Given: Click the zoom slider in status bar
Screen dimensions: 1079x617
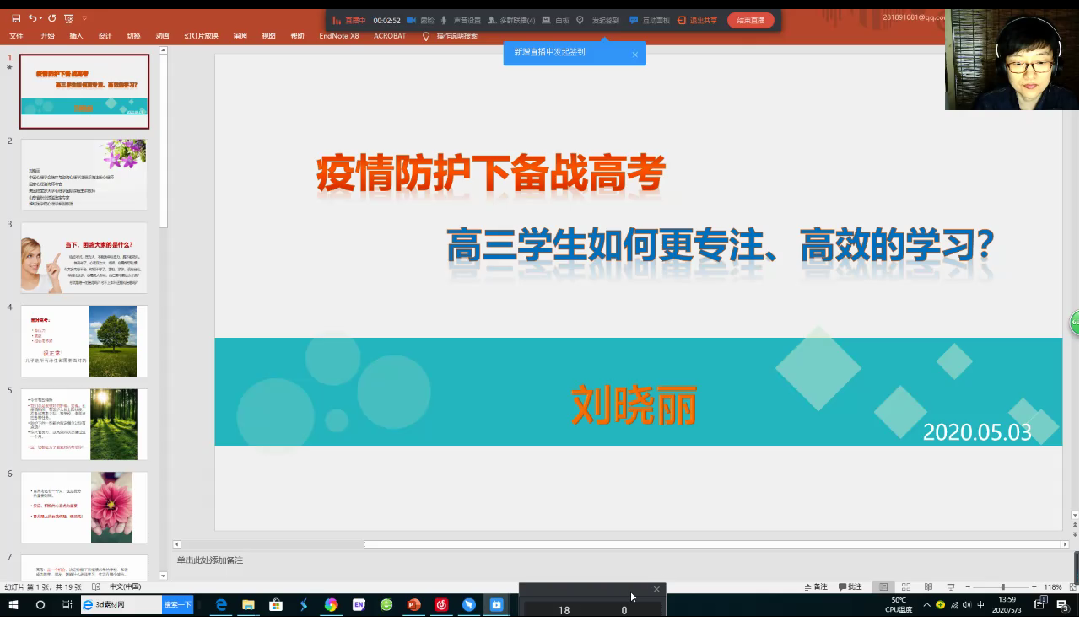Looking at the screenshot, I should (x=1003, y=587).
